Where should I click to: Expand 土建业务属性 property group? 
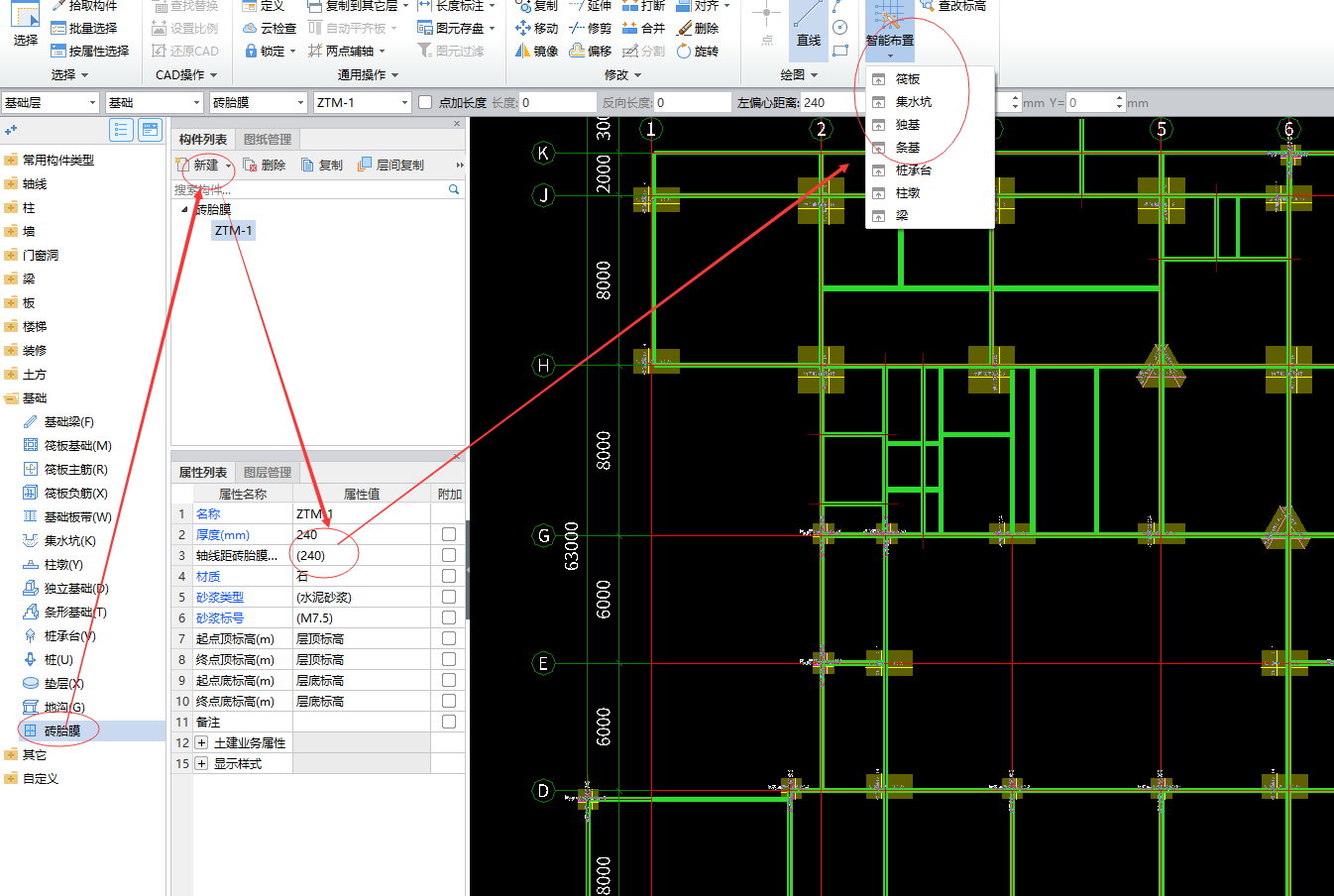[201, 742]
